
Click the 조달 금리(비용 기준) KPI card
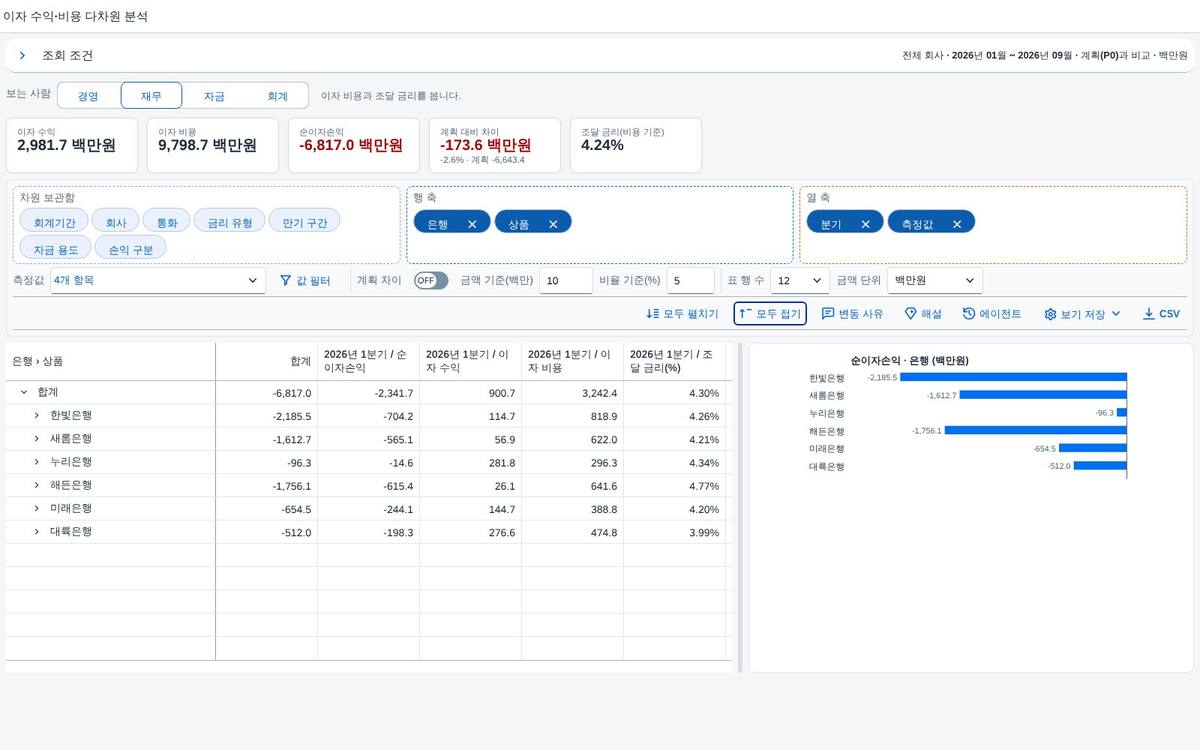[x=636, y=145]
